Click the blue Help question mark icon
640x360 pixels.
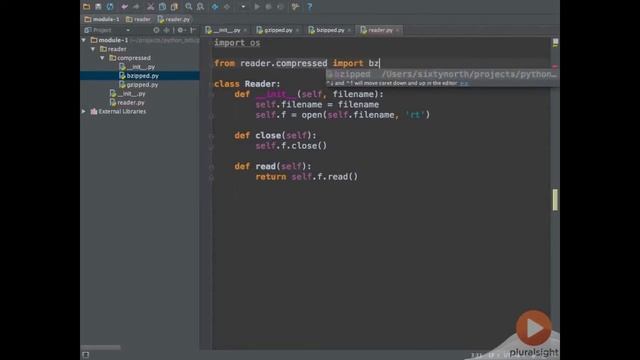pos(309,7)
